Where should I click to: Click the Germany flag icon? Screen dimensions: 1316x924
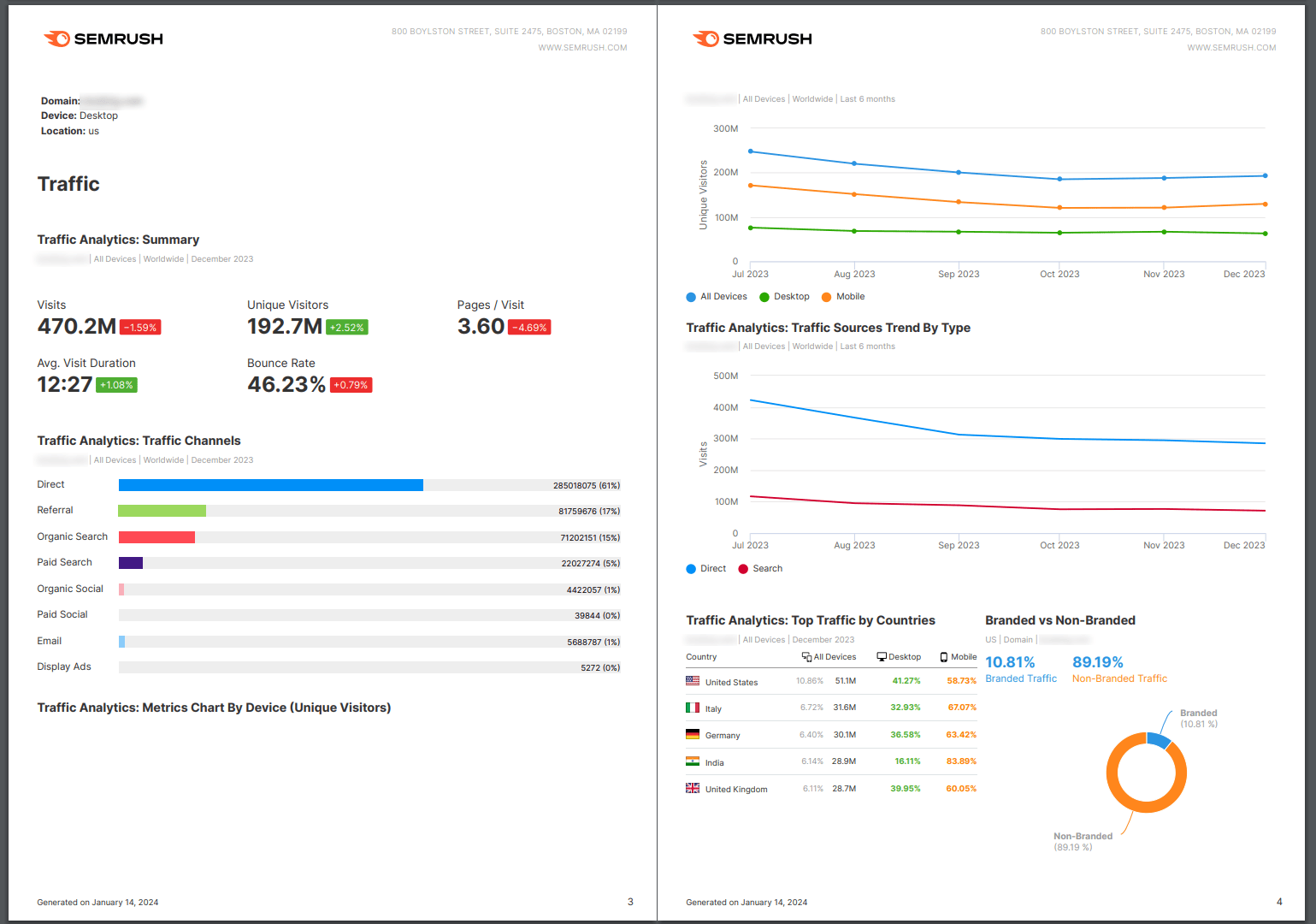click(x=693, y=734)
